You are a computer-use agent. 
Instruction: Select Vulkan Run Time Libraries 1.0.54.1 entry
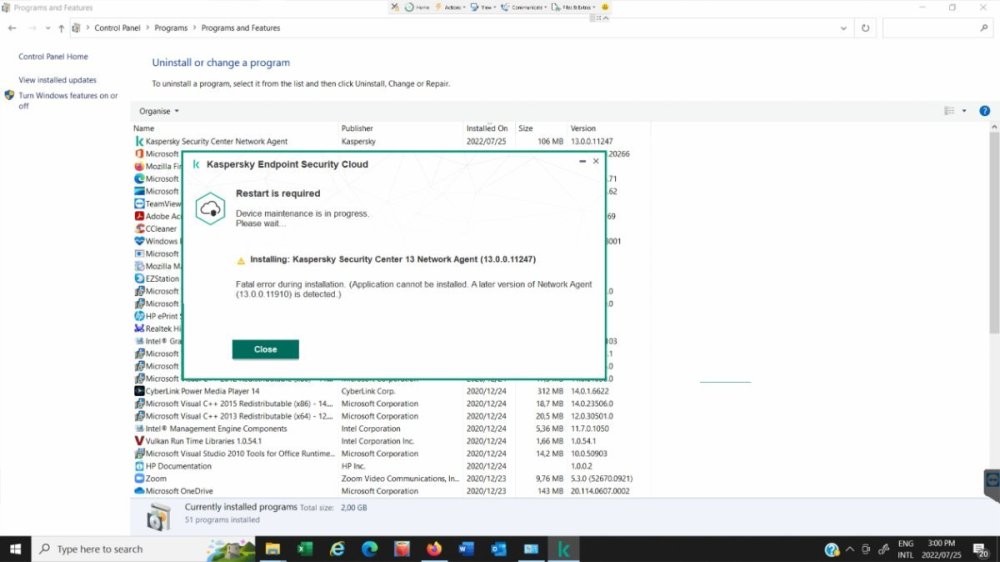click(x=390, y=441)
